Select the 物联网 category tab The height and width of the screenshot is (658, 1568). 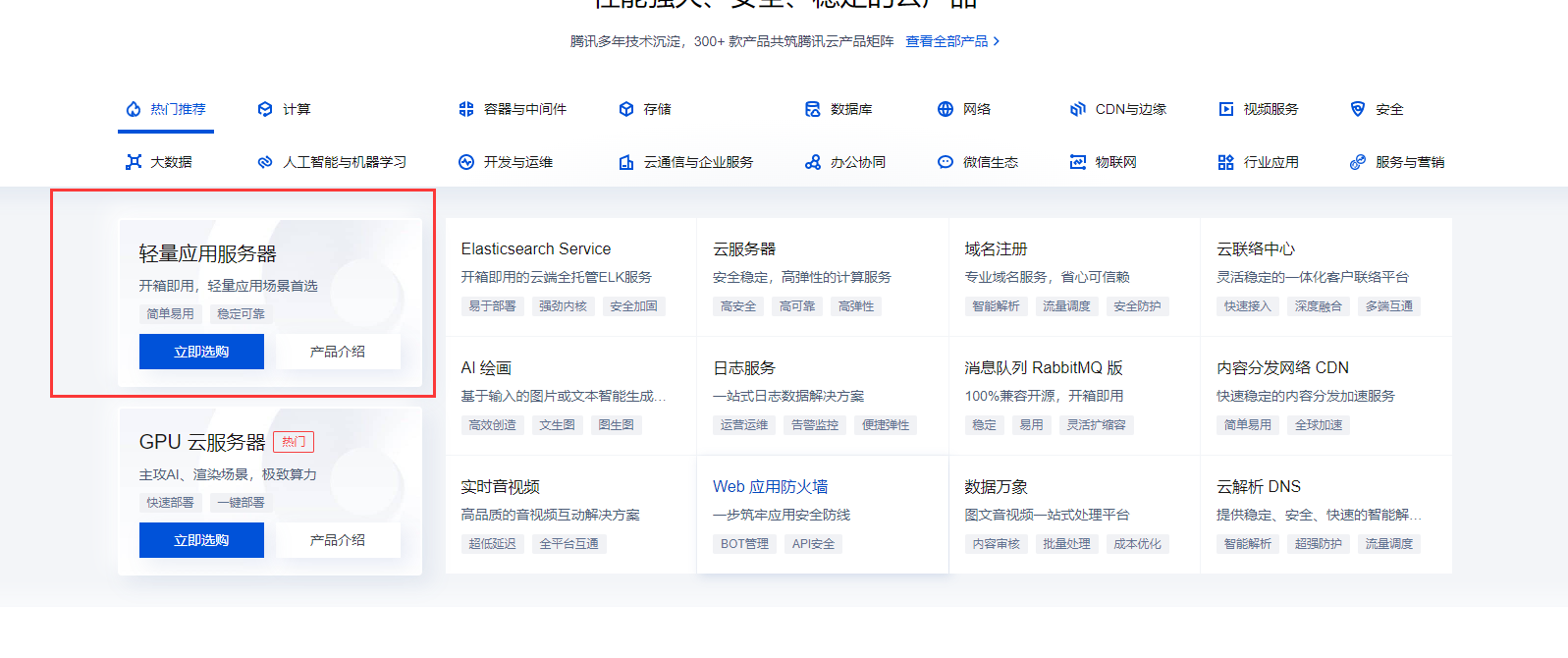point(1104,162)
